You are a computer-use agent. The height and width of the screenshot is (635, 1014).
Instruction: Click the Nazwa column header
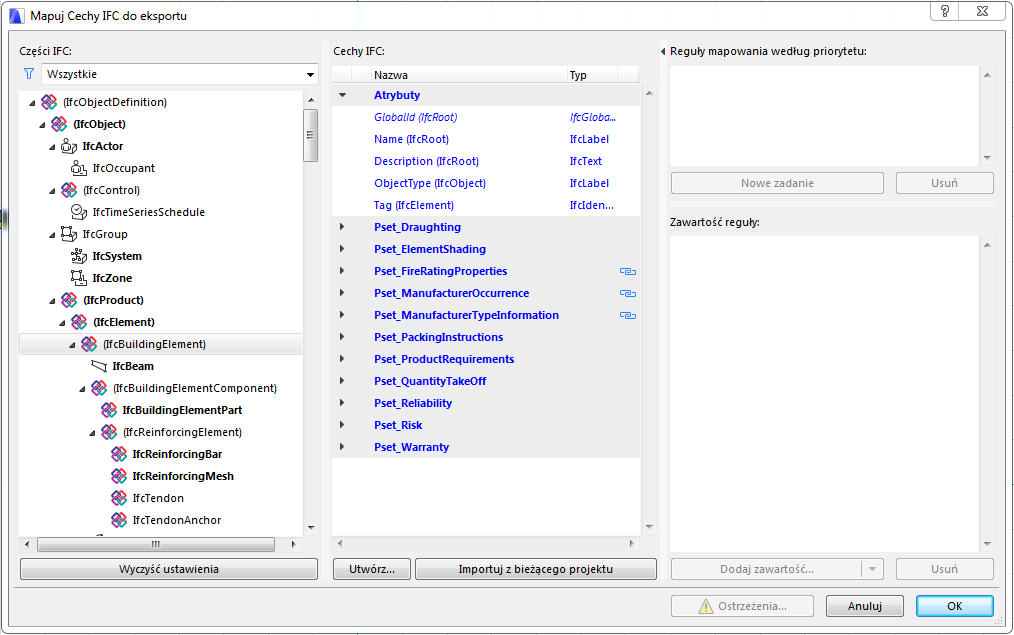(465, 75)
